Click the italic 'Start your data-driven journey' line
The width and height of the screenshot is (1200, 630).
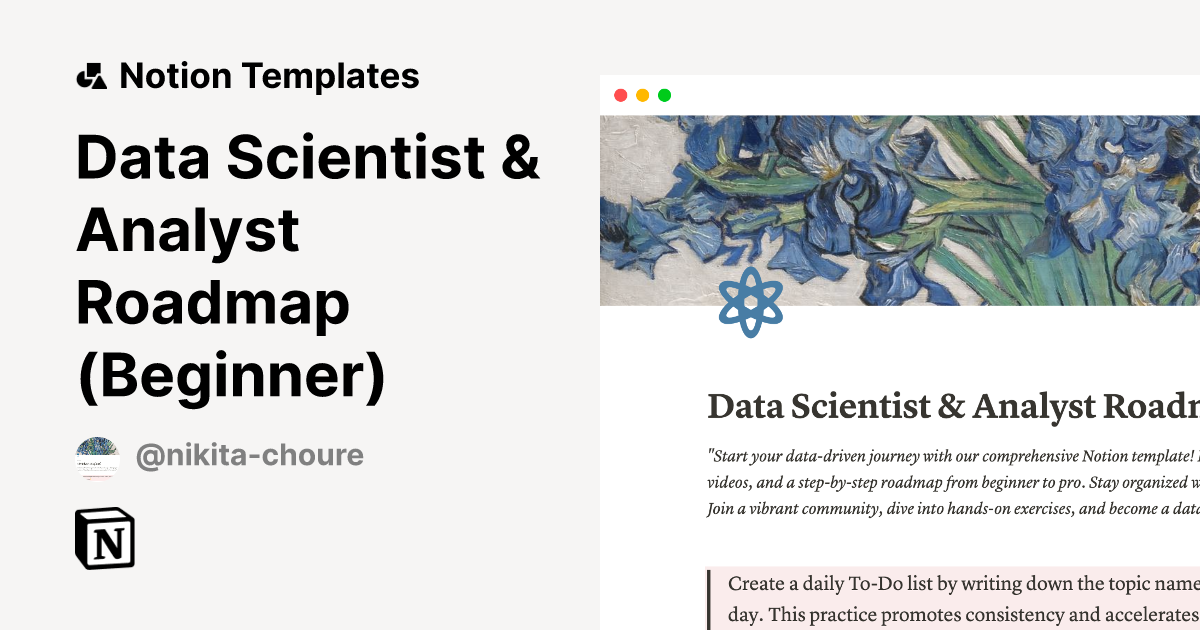952,456
